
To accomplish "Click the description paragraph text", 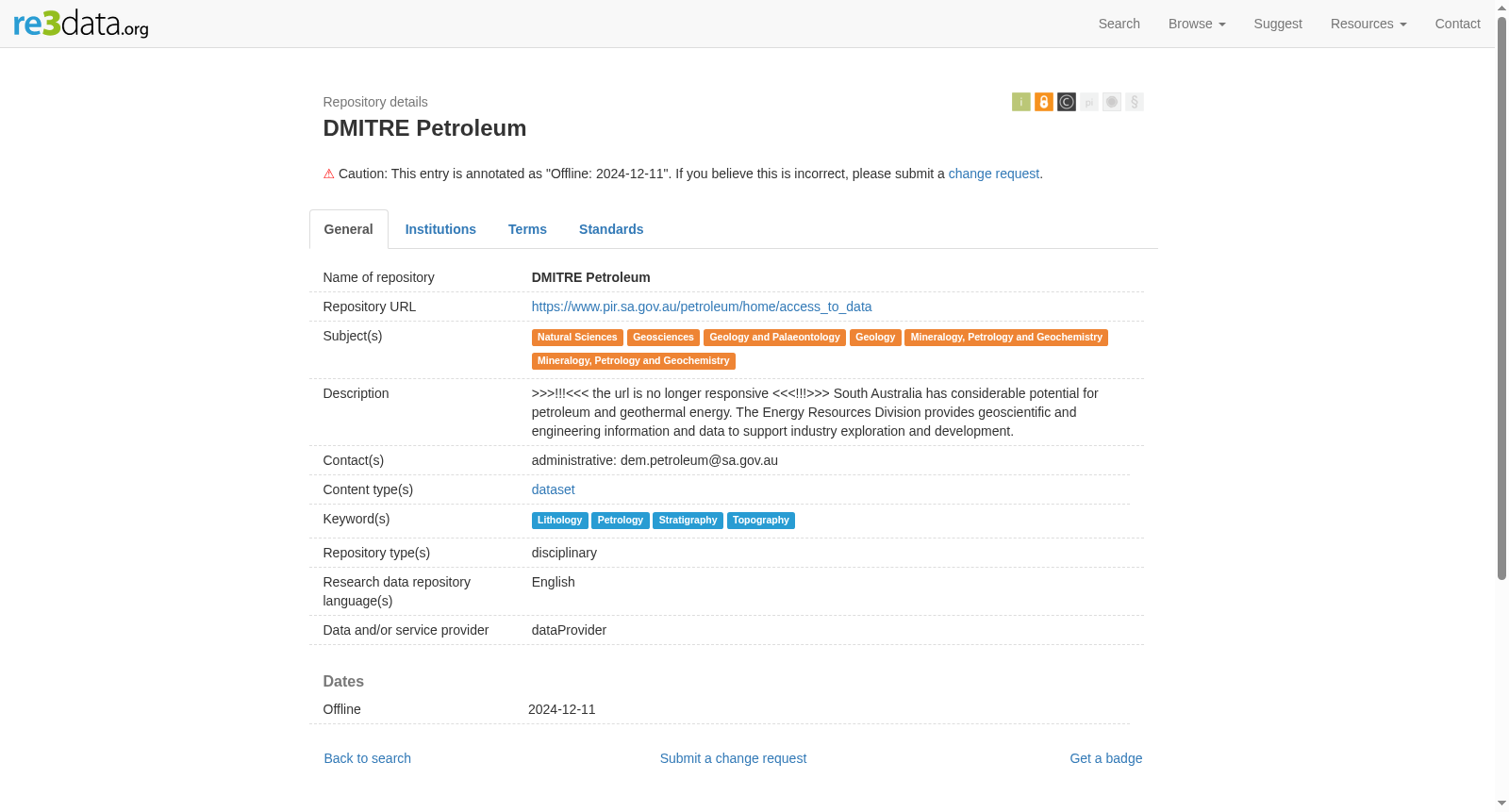I will [x=815, y=412].
